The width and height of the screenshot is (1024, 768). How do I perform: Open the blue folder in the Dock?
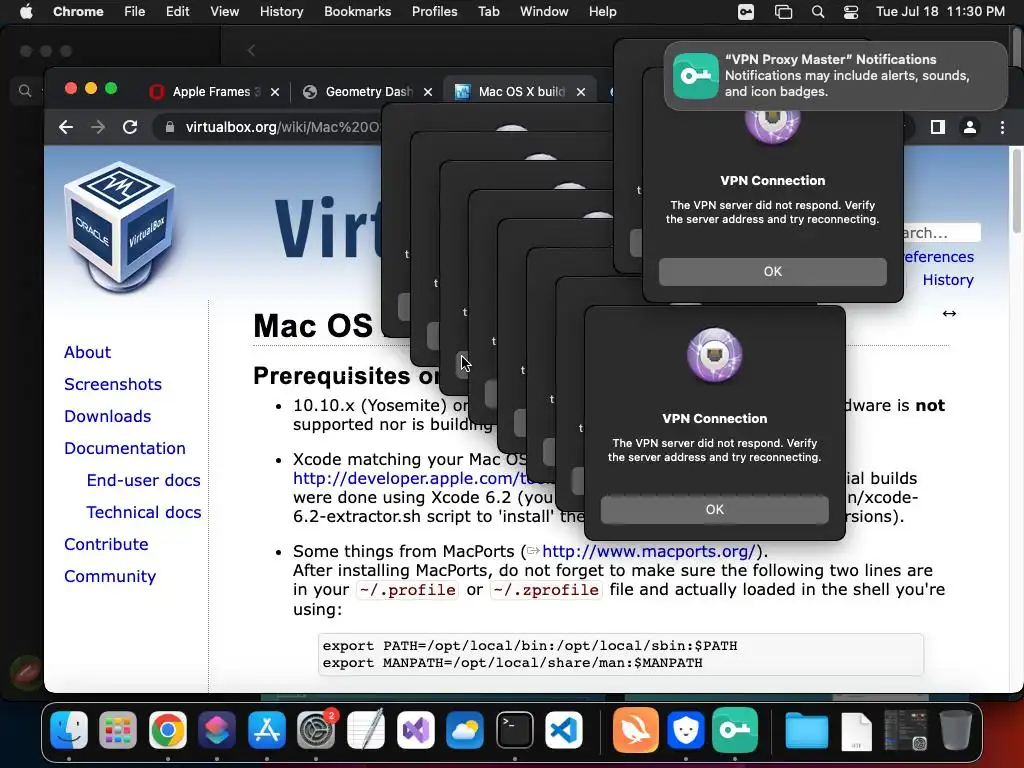point(807,729)
